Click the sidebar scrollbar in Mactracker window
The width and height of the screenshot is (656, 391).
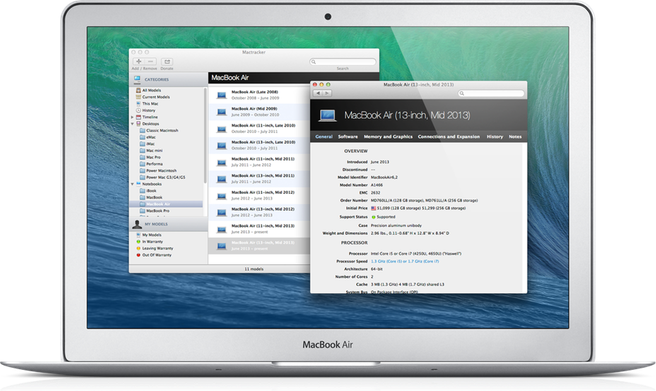click(x=205, y=135)
